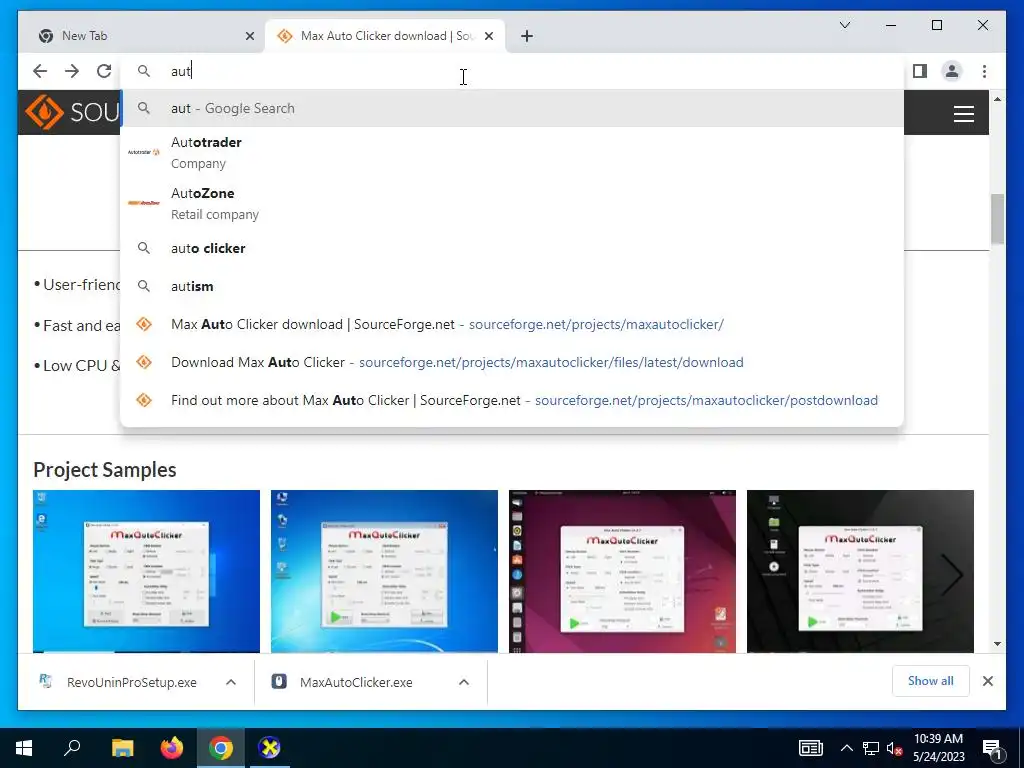Image resolution: width=1024 pixels, height=768 pixels.
Task: Click the muted volume tray icon
Action: 895,748
